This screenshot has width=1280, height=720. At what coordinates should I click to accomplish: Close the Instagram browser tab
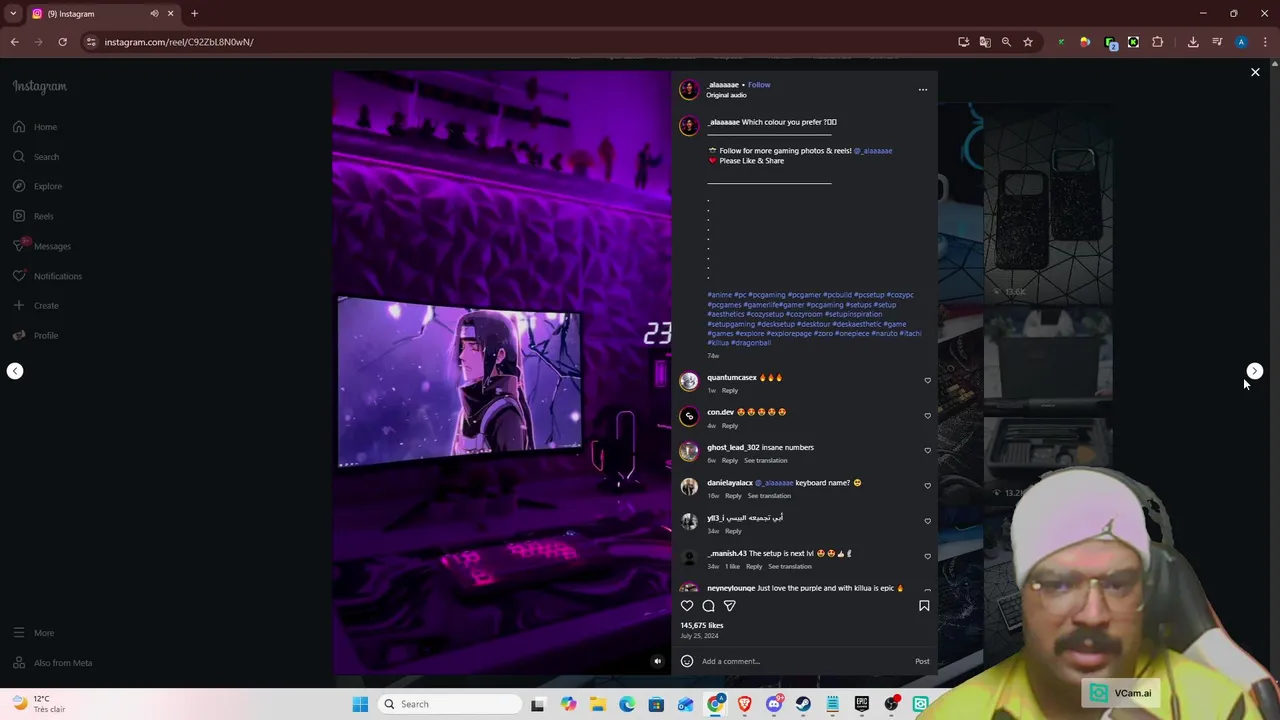pos(170,14)
